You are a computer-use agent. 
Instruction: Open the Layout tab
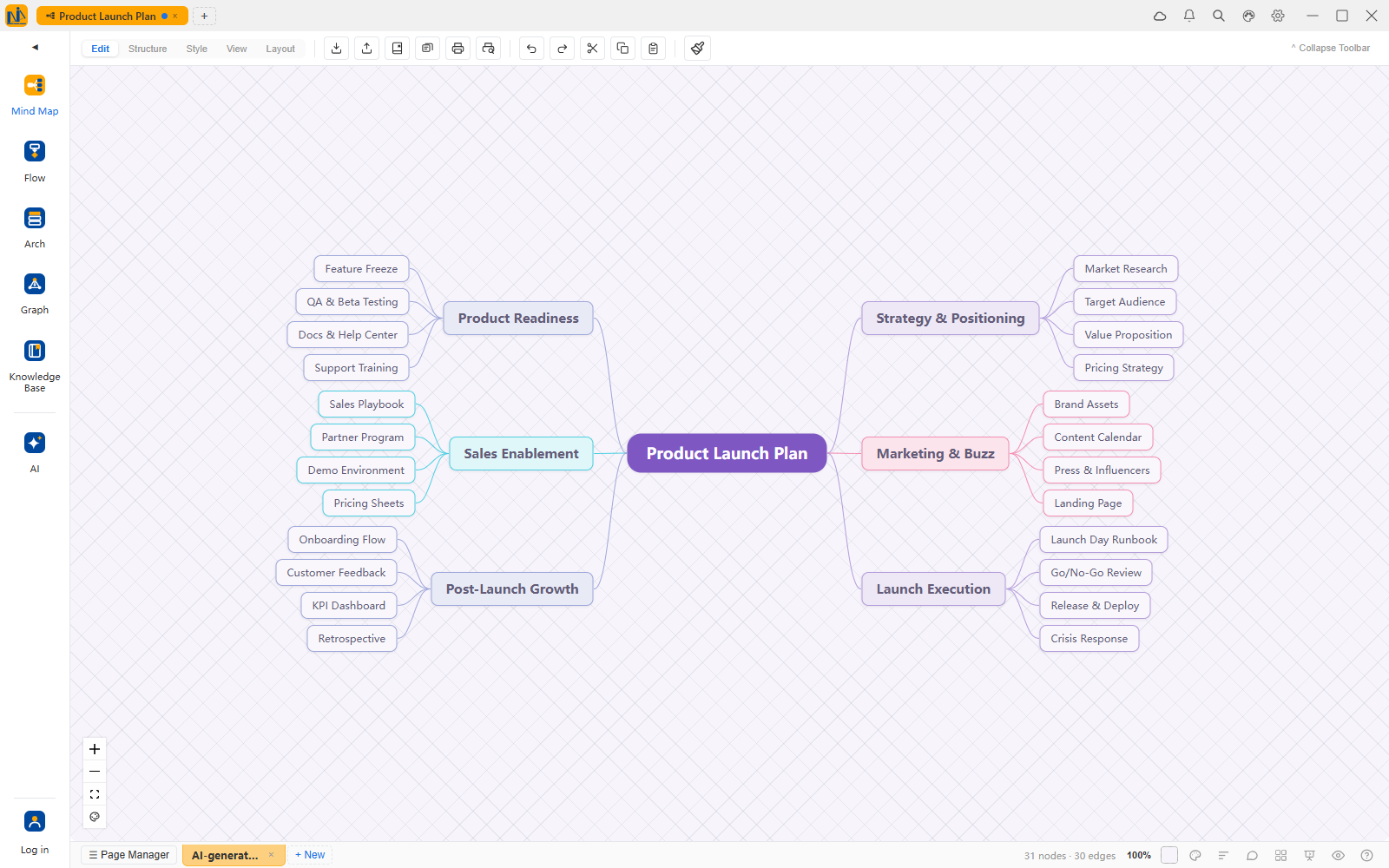click(x=280, y=49)
